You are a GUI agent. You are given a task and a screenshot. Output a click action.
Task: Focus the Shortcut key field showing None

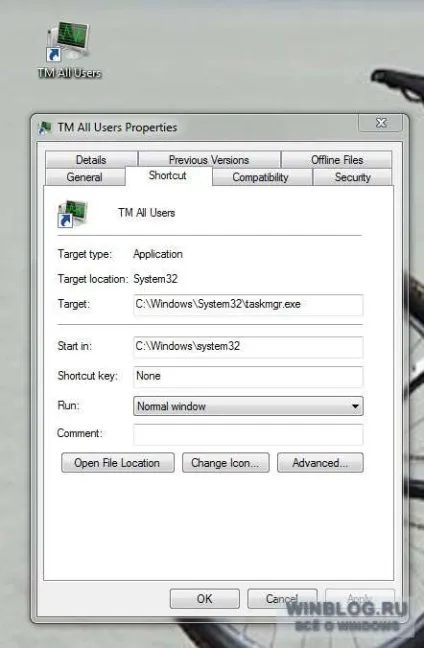coord(248,376)
